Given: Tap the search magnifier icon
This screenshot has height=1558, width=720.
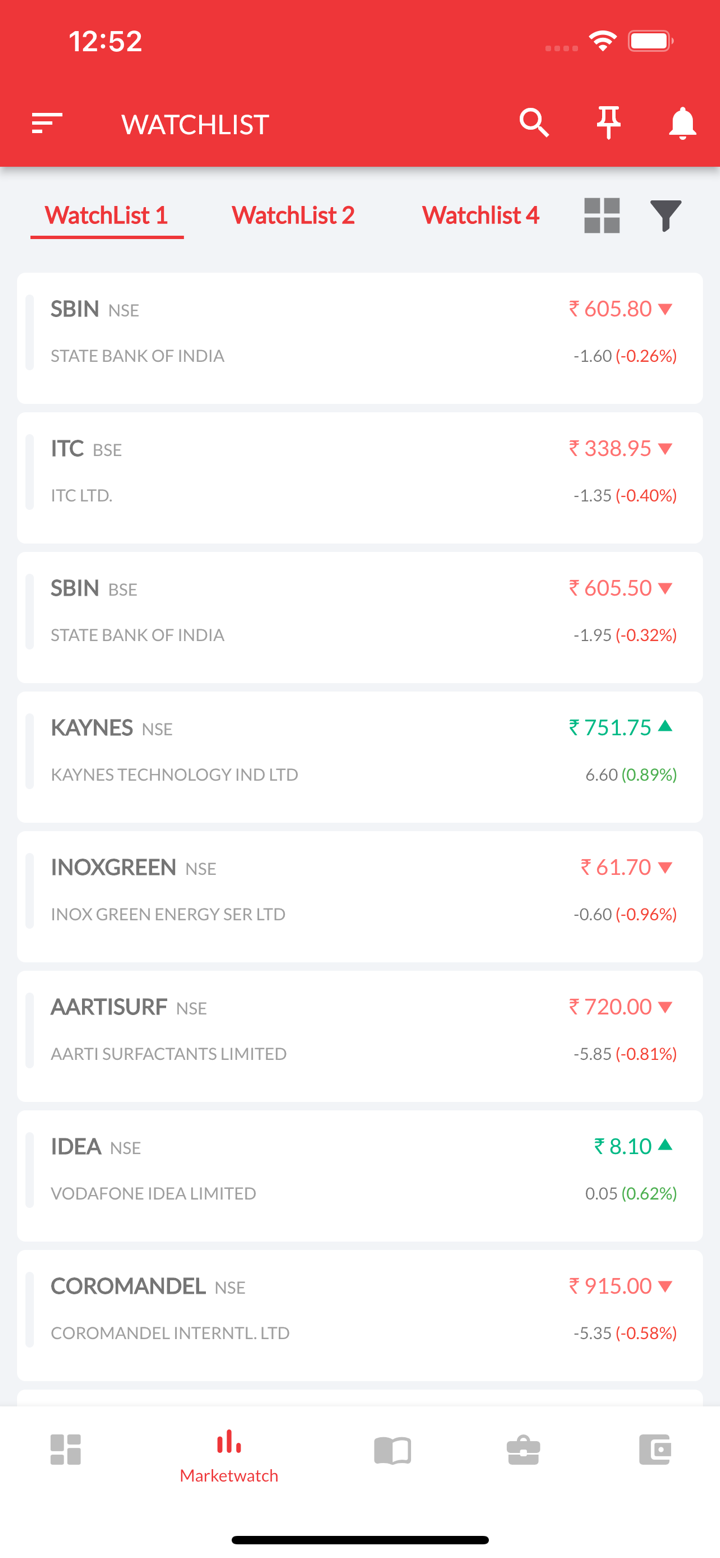Looking at the screenshot, I should (x=534, y=123).
